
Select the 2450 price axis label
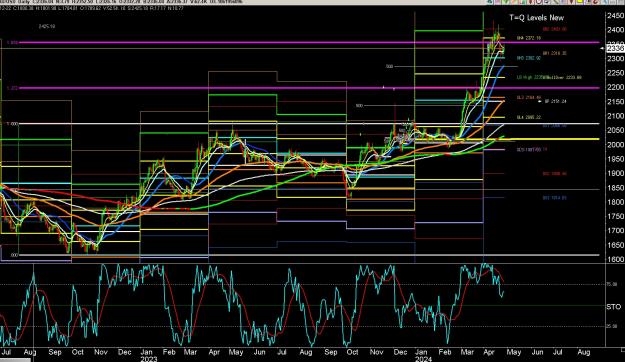pos(615,16)
